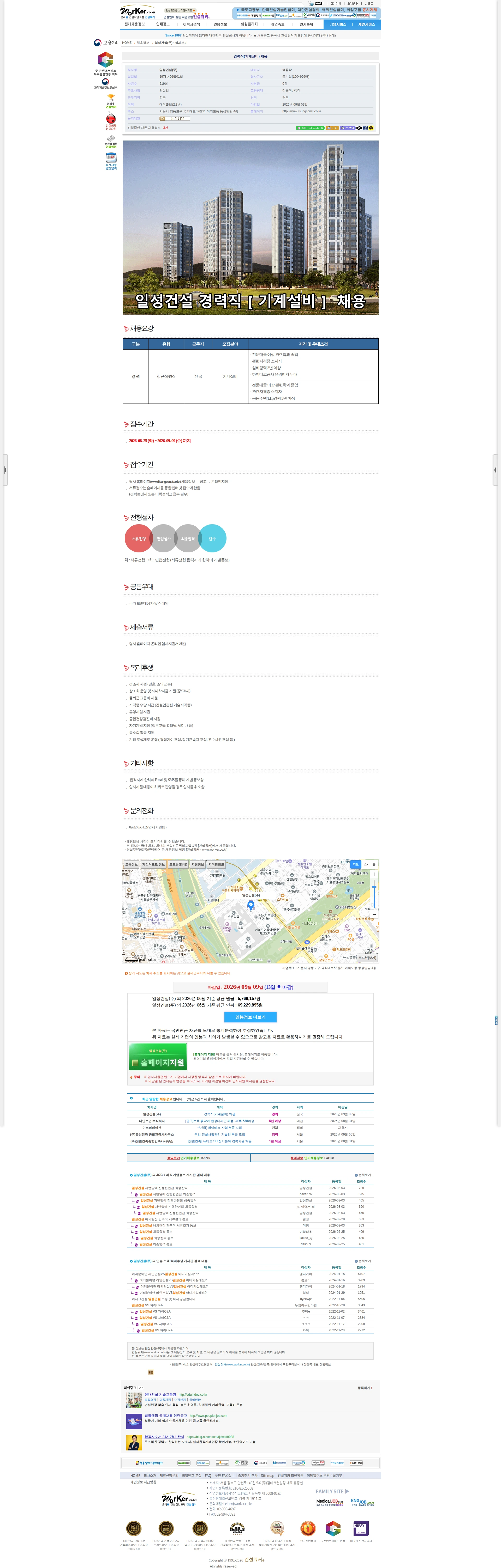Click the 현대건설 기술교육원 thumbnail
This screenshot has width=501, height=1568.
coord(134,1400)
